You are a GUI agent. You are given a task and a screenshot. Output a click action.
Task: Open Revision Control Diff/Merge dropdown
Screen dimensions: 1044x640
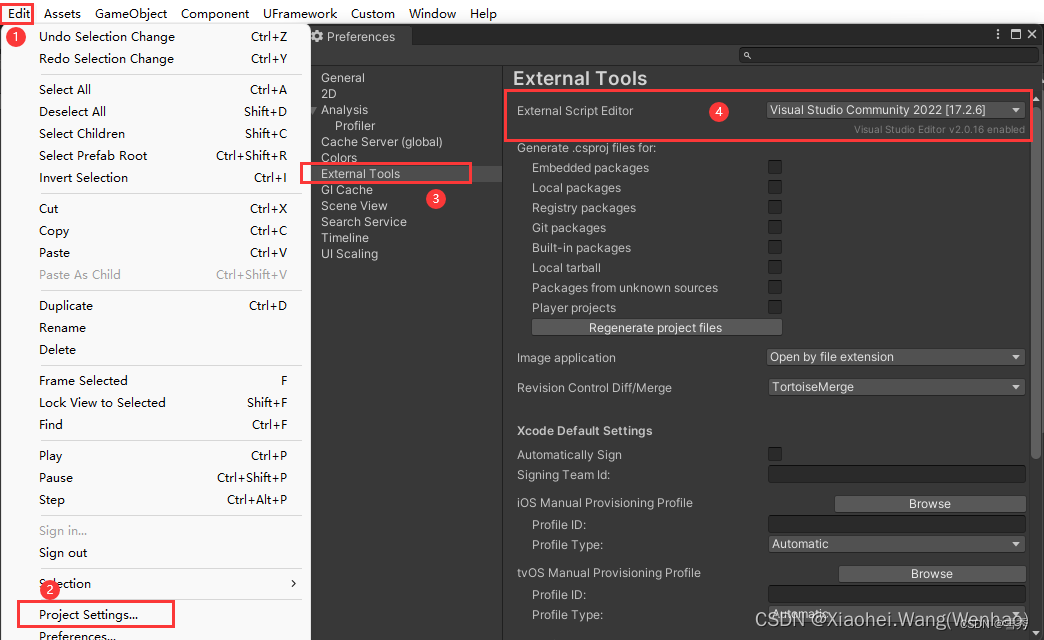896,387
